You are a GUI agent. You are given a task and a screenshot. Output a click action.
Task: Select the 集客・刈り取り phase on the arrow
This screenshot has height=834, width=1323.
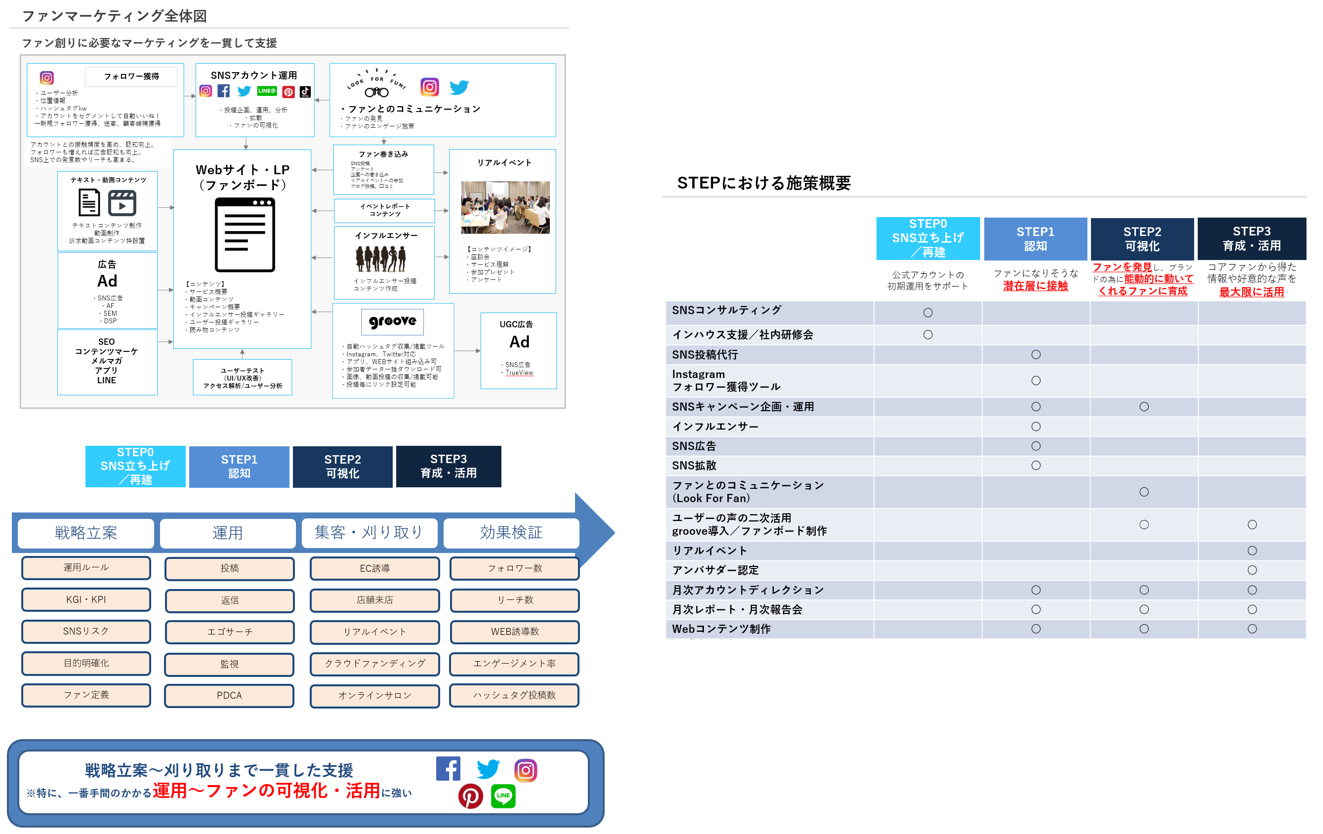click(x=369, y=533)
